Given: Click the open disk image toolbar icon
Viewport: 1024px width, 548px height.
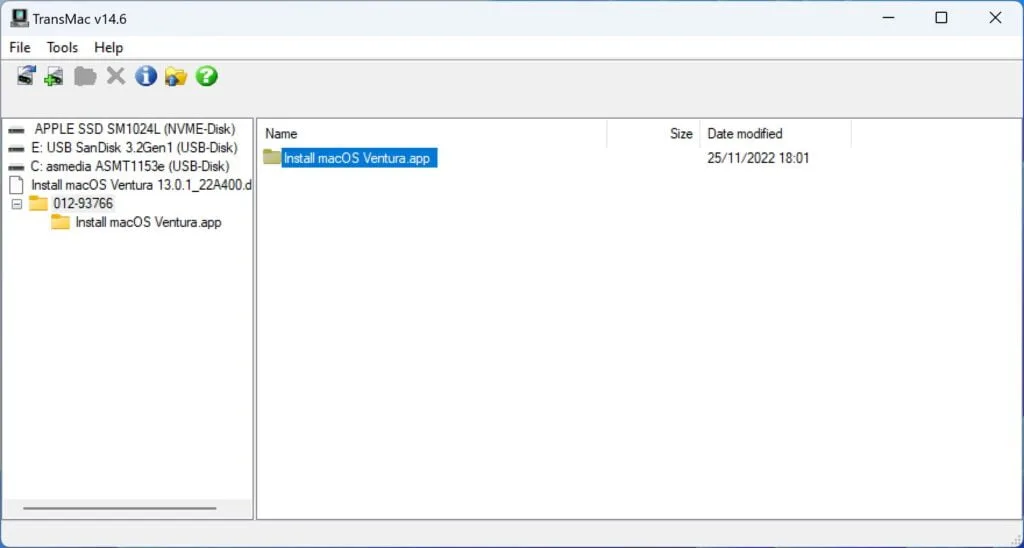Looking at the screenshot, I should click(26, 76).
